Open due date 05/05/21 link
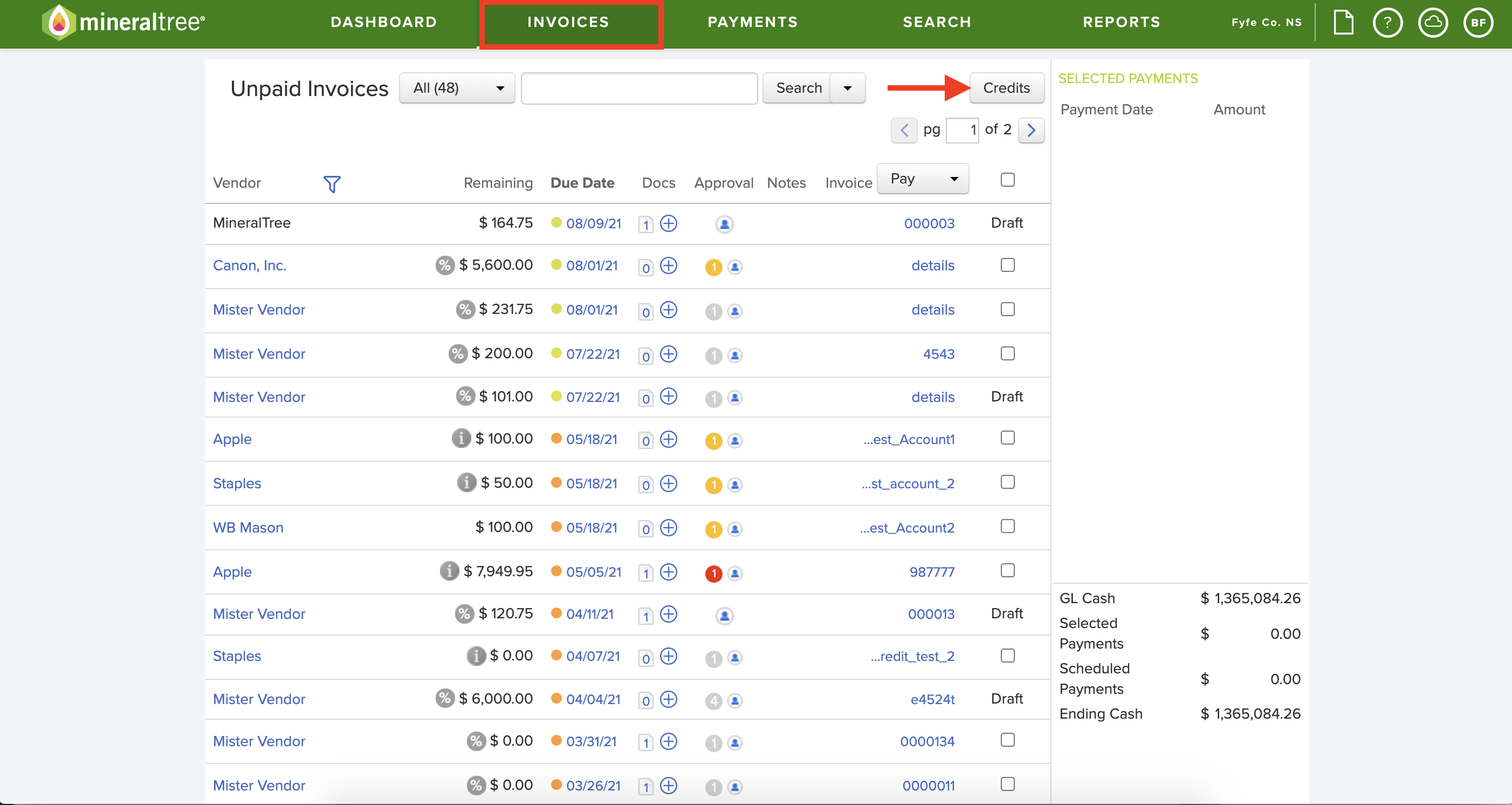 pyautogui.click(x=593, y=572)
